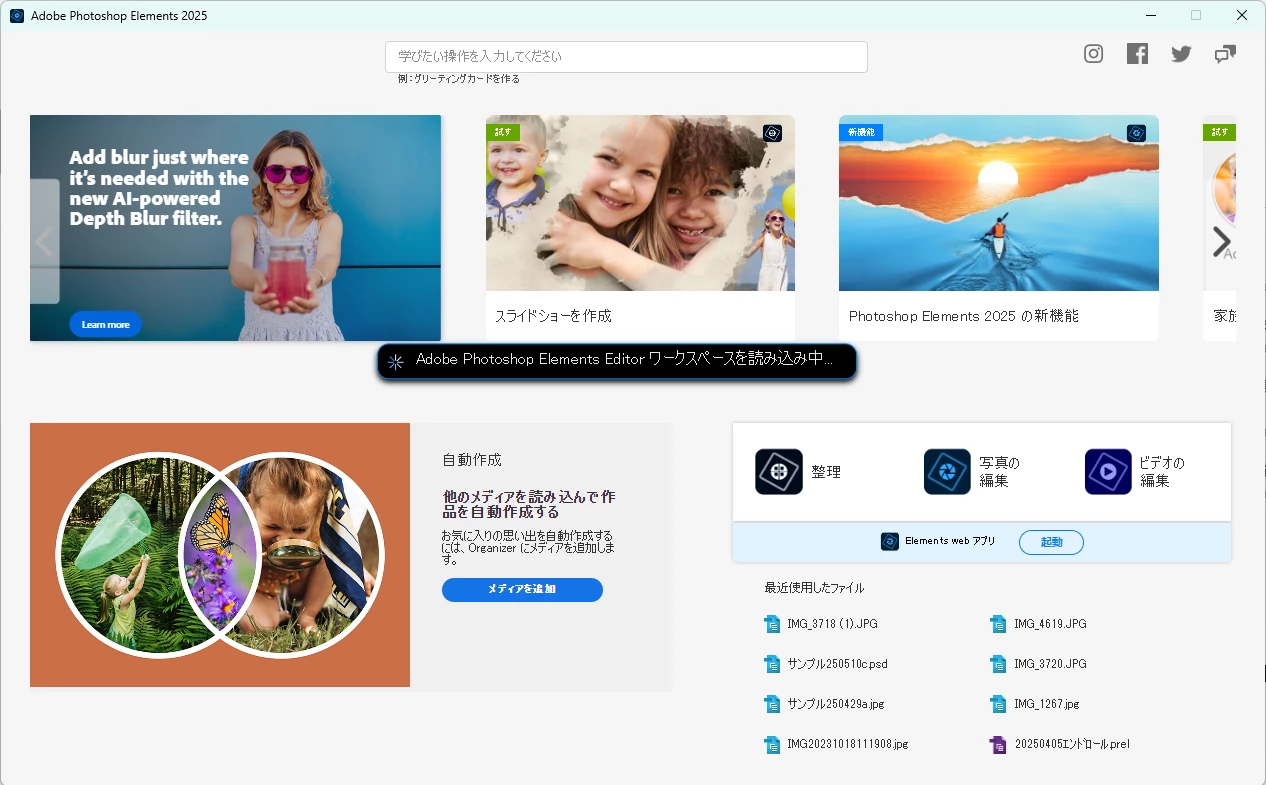Open the Twitter social link icon
This screenshot has height=785, width=1266.
1181,54
